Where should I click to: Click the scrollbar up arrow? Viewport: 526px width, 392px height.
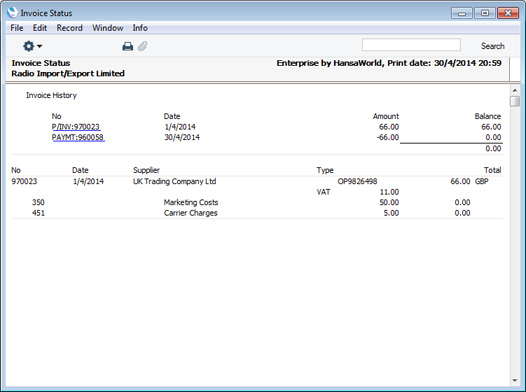(x=515, y=91)
